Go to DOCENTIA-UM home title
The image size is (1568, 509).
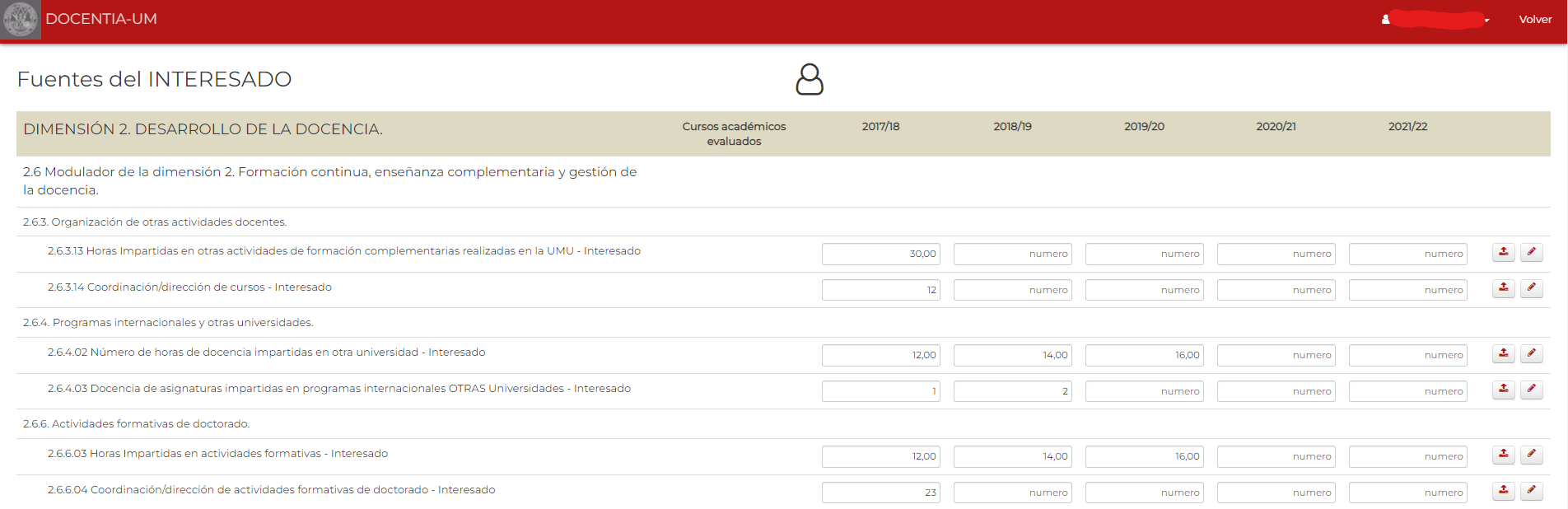coord(101,19)
